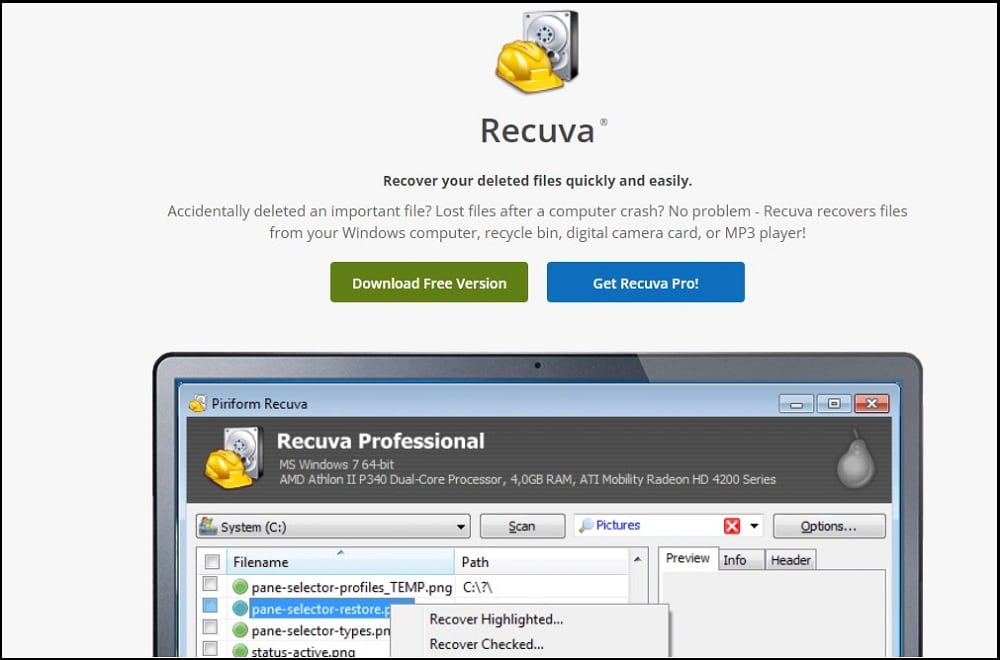Sort the list by Path column
Screen dimensions: 1000x660
[x=541, y=562]
